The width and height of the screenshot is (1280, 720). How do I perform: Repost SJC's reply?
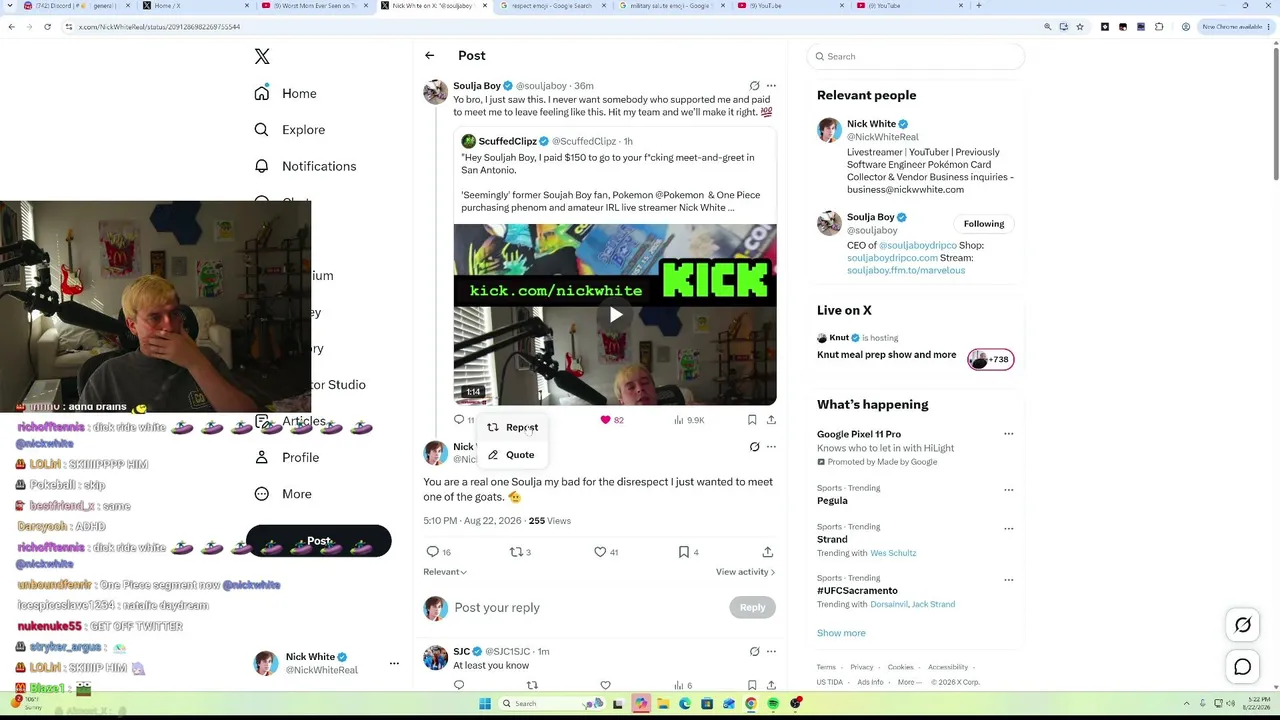(x=532, y=686)
